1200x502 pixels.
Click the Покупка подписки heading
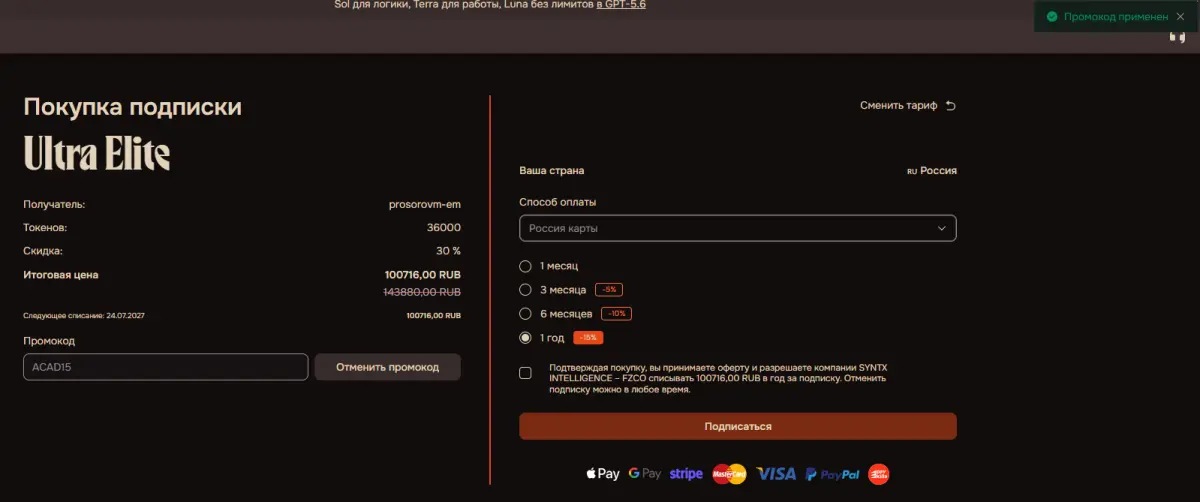tap(133, 107)
